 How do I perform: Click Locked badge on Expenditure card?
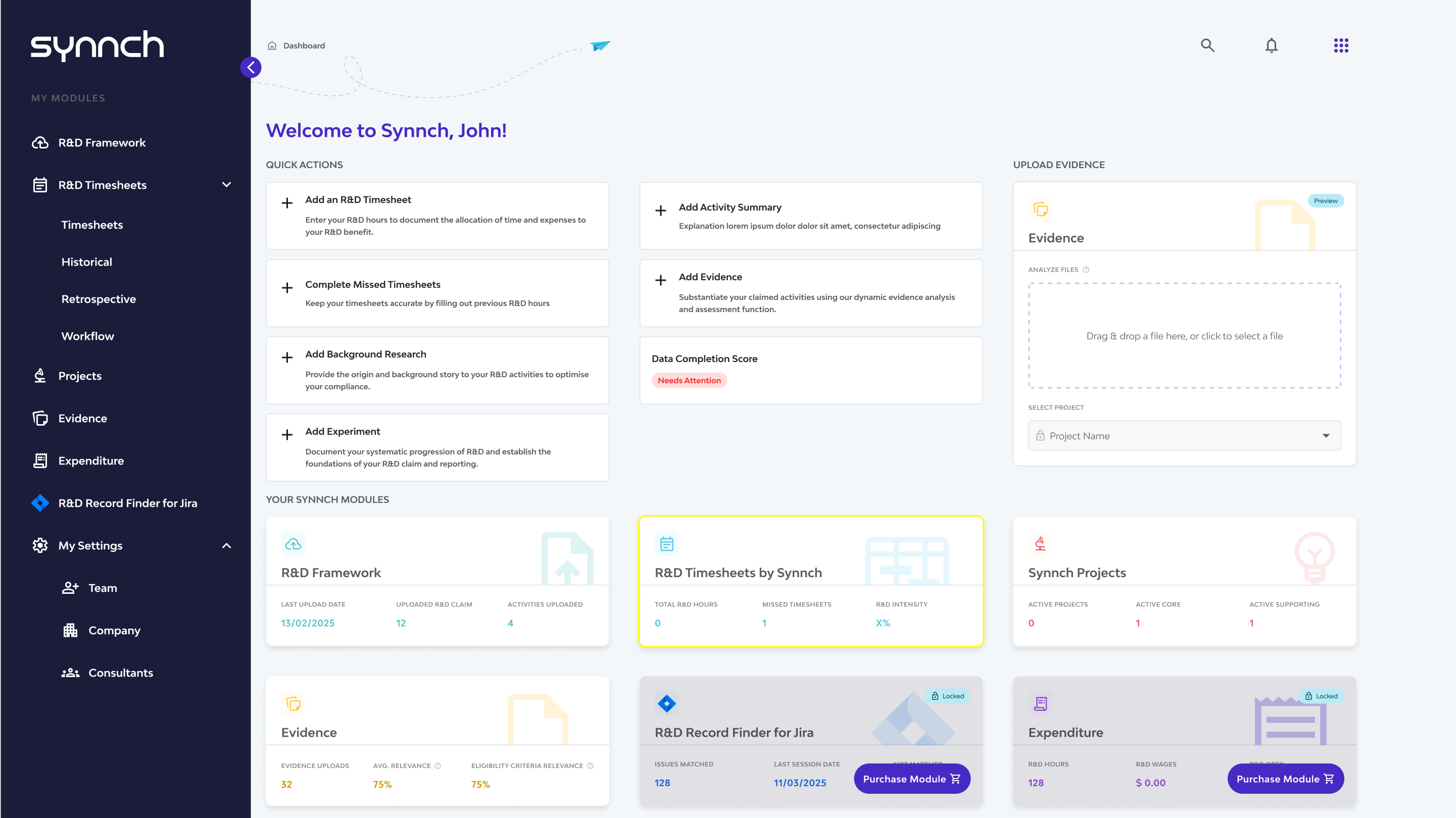(1321, 695)
